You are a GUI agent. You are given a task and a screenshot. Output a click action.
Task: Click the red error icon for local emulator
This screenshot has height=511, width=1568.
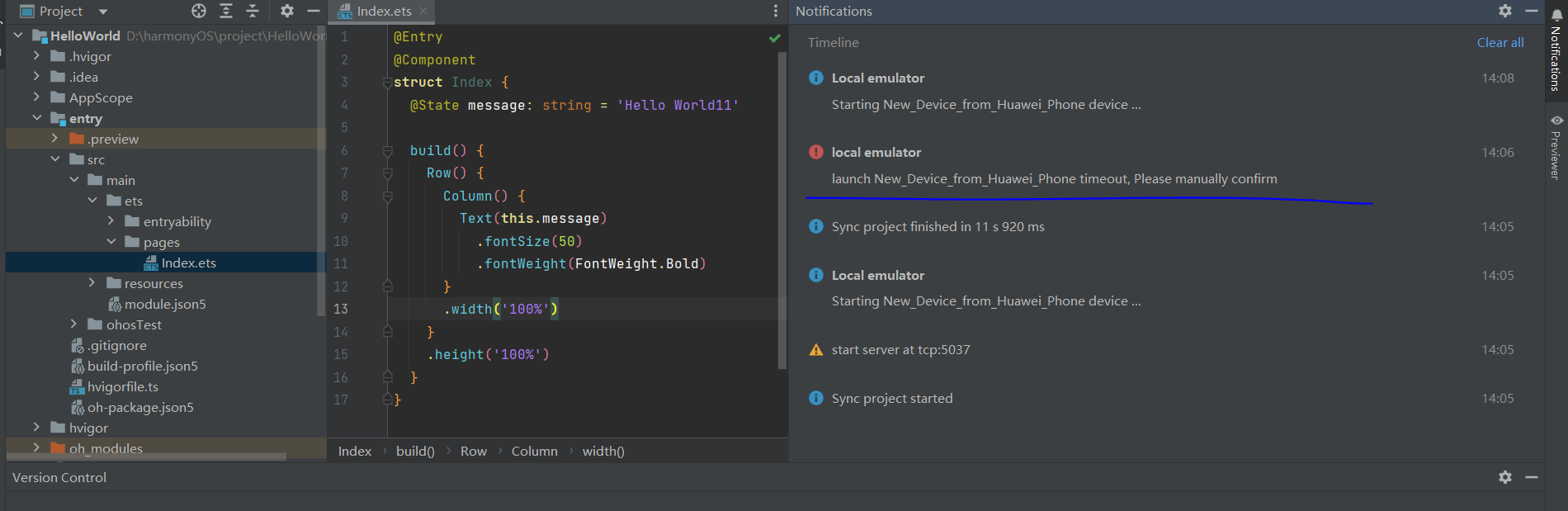coord(816,152)
